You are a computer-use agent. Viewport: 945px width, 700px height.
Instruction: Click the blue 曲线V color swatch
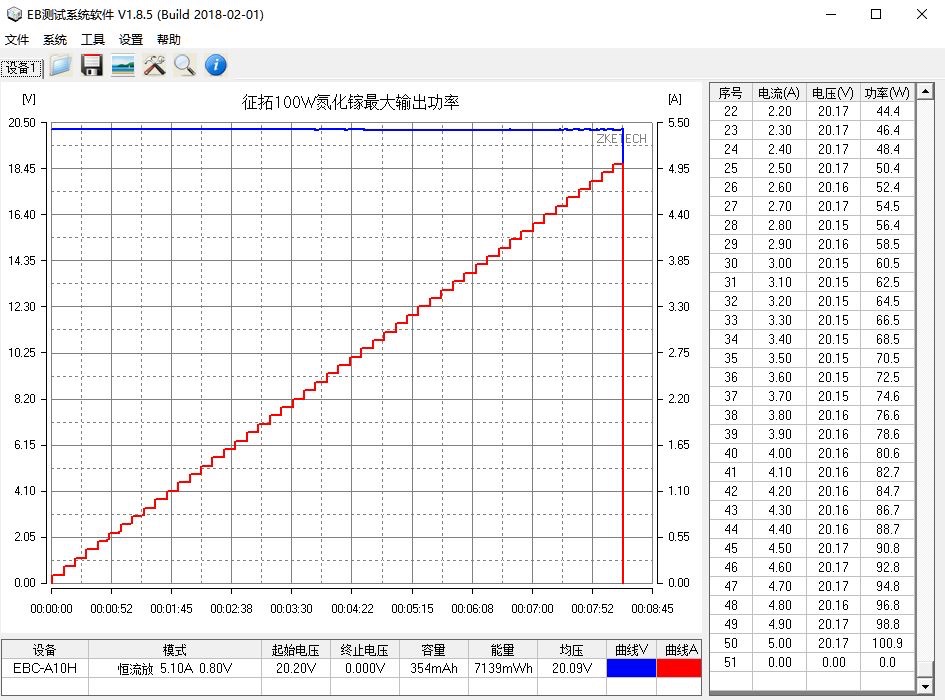tap(631, 668)
